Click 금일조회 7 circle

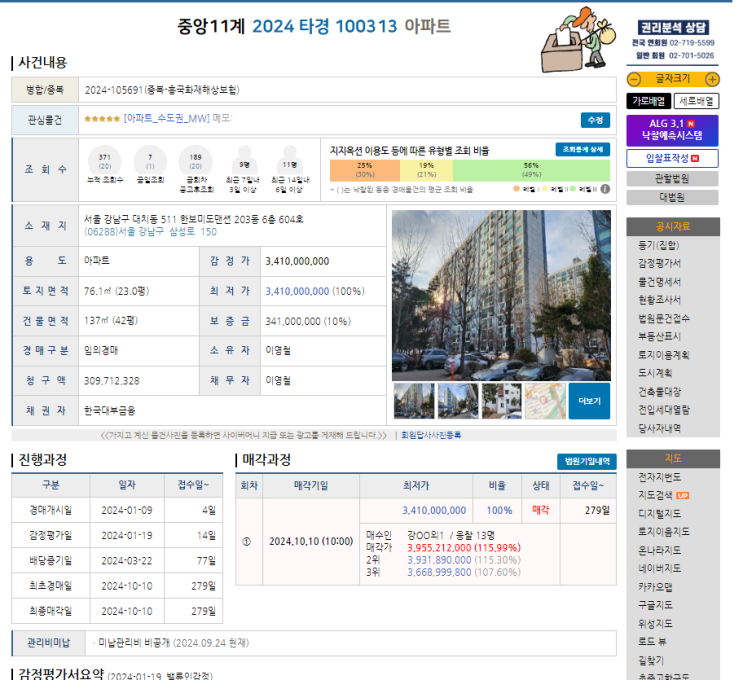150,162
